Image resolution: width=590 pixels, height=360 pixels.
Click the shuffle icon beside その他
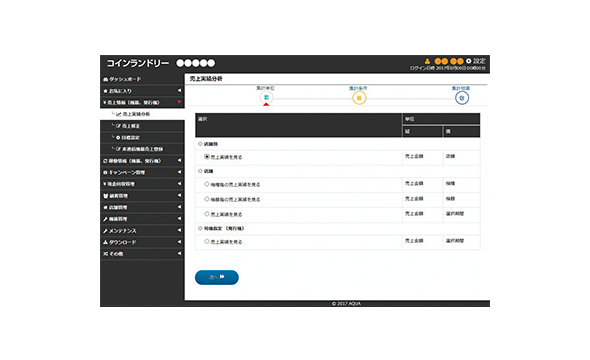point(105,254)
